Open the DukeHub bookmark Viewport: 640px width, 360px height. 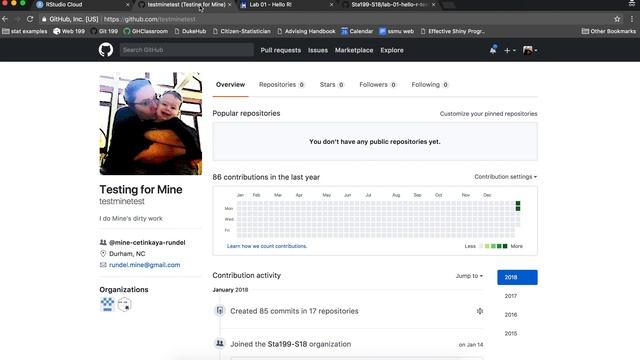tap(190, 31)
